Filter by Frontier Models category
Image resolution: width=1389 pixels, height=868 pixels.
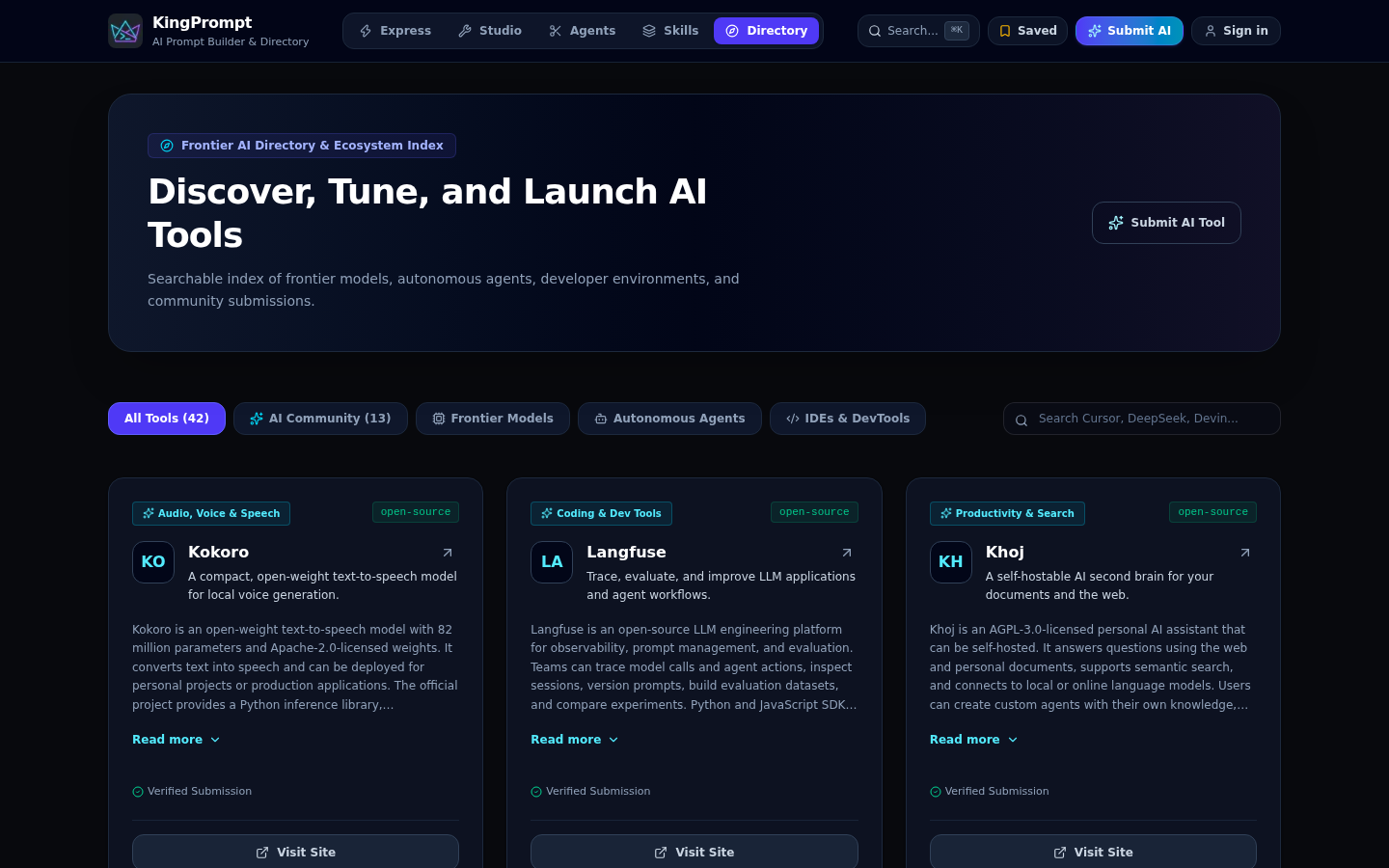point(493,419)
